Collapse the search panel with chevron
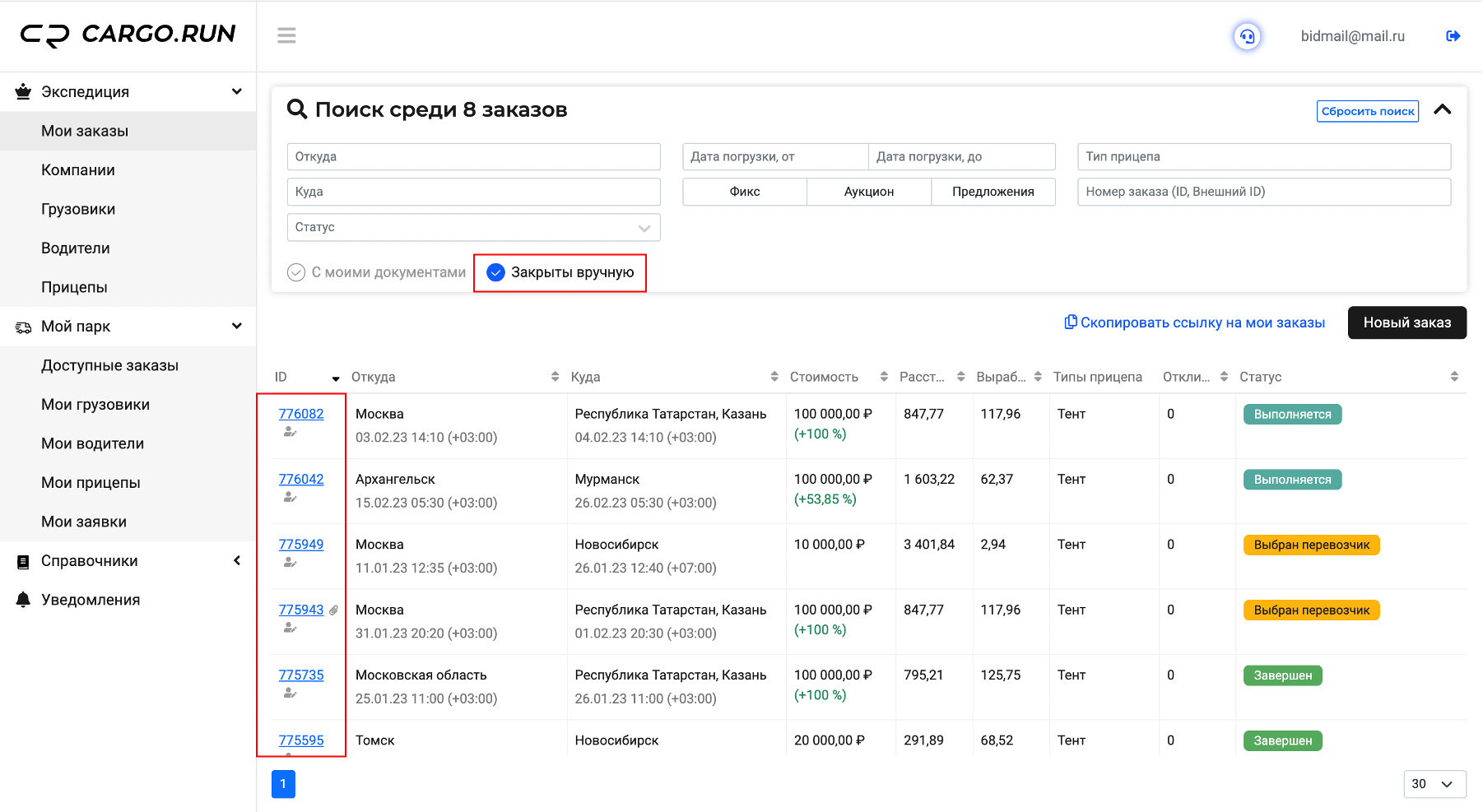1483x812 pixels. coord(1443,109)
